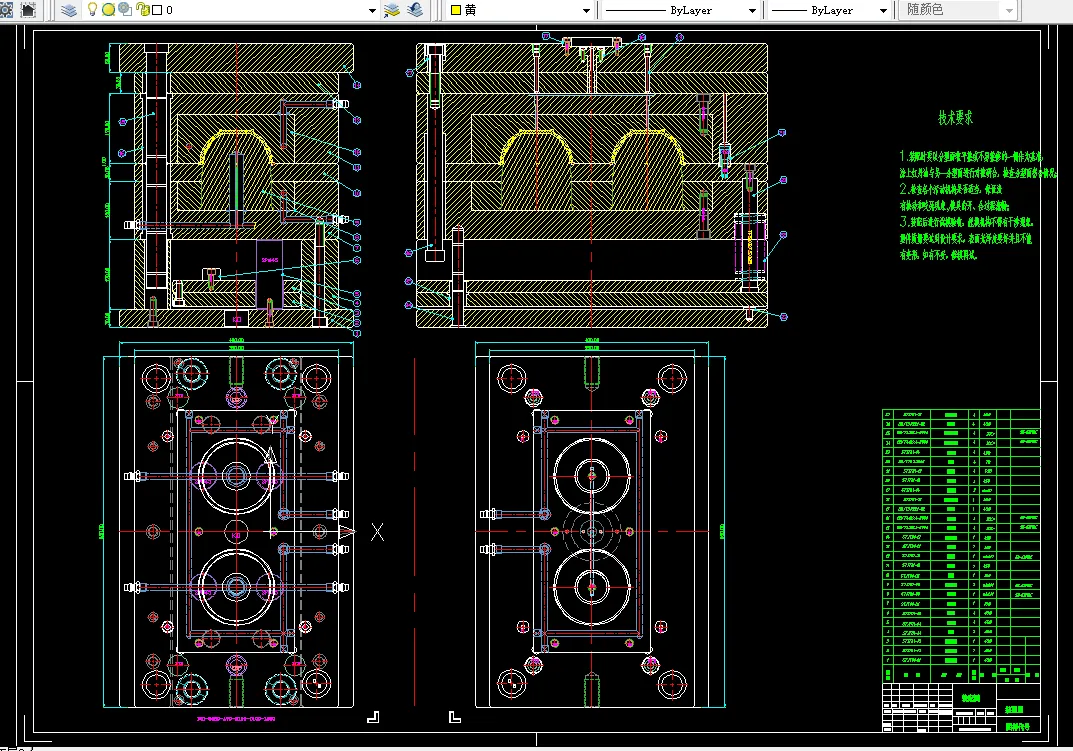Click the workspace settings gear icon
The width and height of the screenshot is (1073, 751).
[x=7, y=10]
